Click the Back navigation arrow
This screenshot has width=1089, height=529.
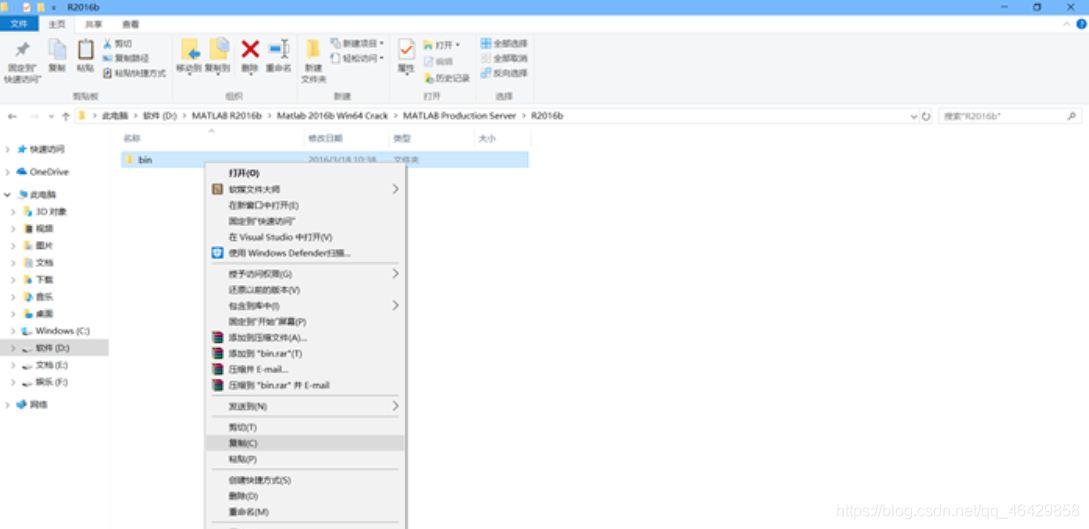[13, 117]
